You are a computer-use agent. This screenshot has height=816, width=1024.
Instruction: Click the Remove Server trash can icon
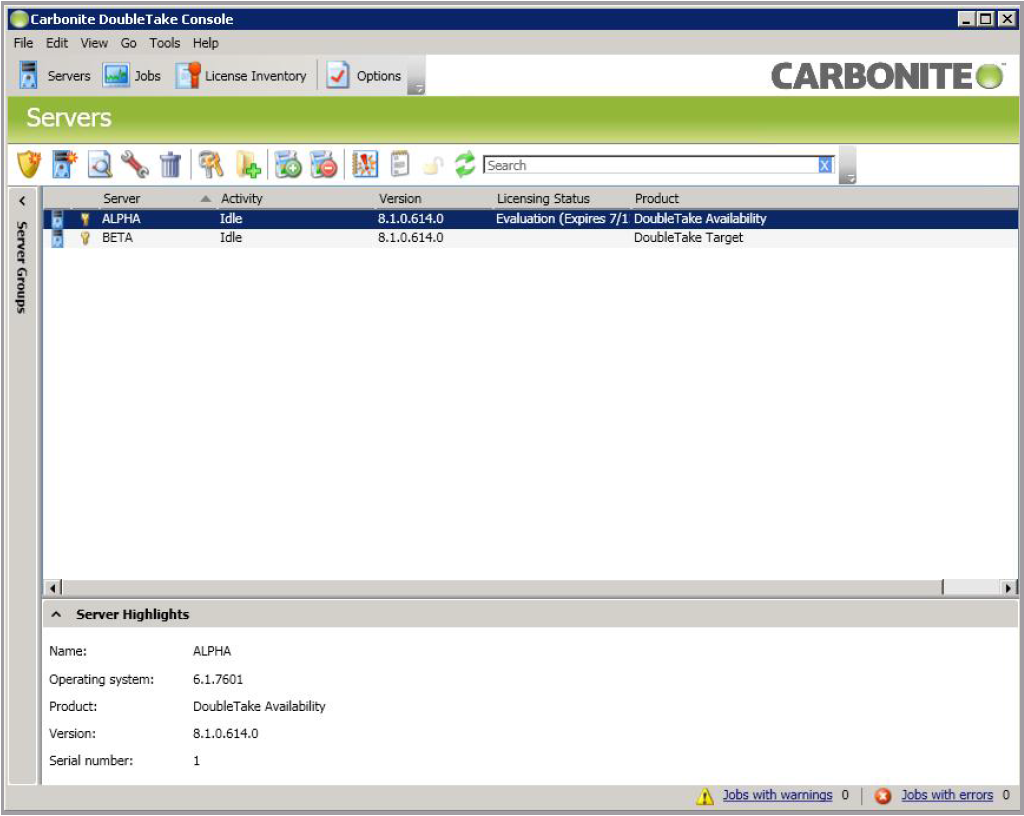[x=170, y=165]
